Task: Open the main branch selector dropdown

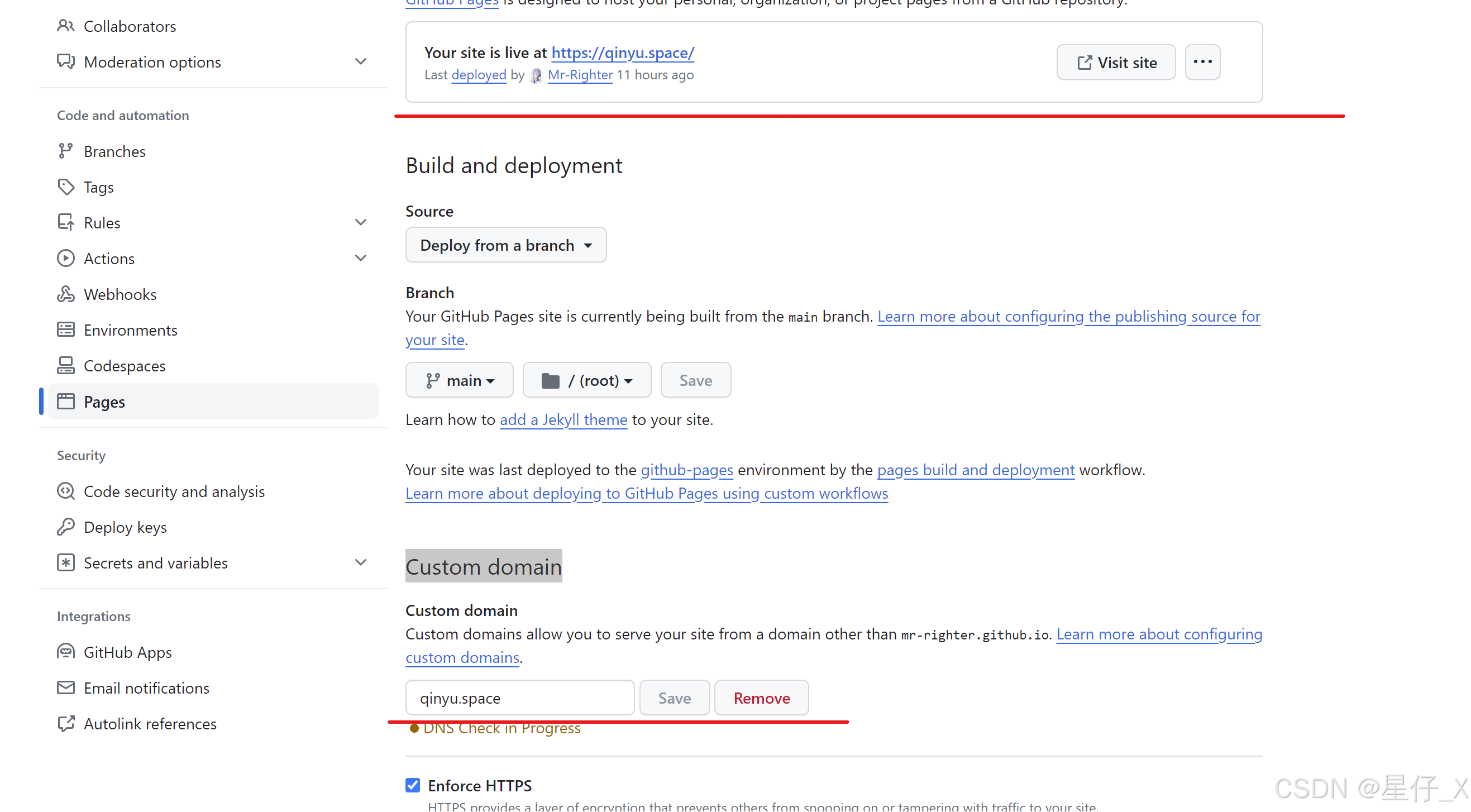Action: point(459,380)
